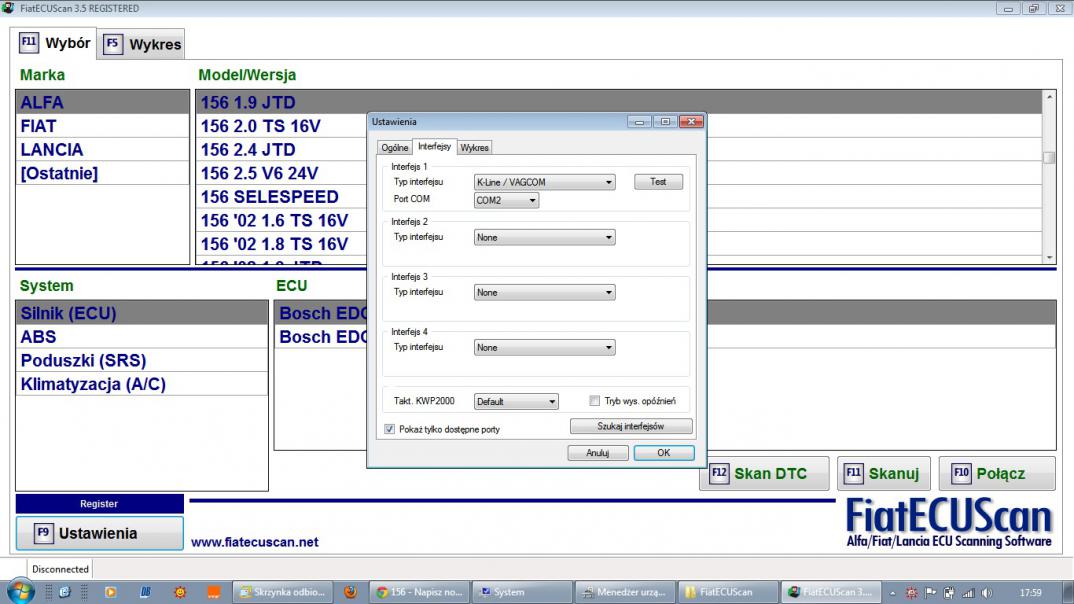Open the Takt. KWP2000 dropdown
Viewport: 1074px width, 604px height.
tap(516, 402)
